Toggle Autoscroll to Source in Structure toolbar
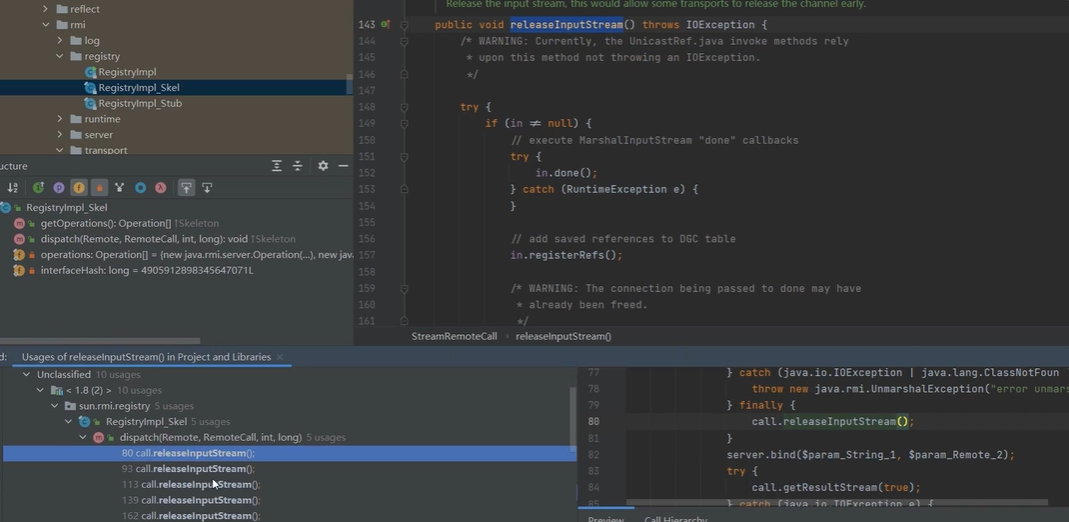The image size is (1069, 522). click(x=186, y=188)
